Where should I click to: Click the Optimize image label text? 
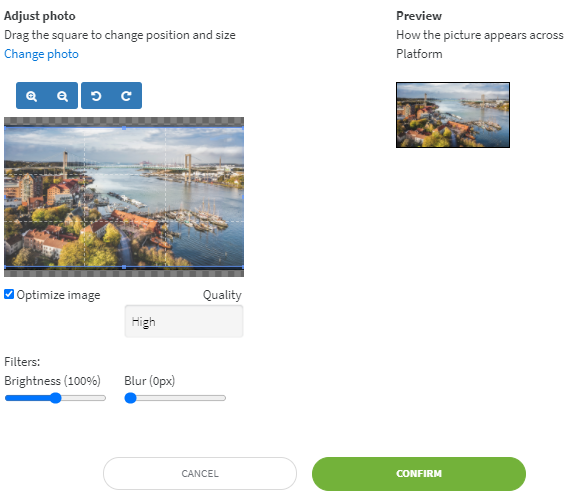(58, 295)
